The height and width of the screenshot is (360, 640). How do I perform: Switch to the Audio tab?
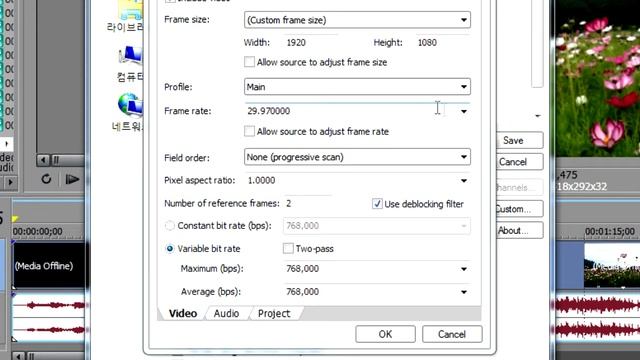click(x=227, y=313)
